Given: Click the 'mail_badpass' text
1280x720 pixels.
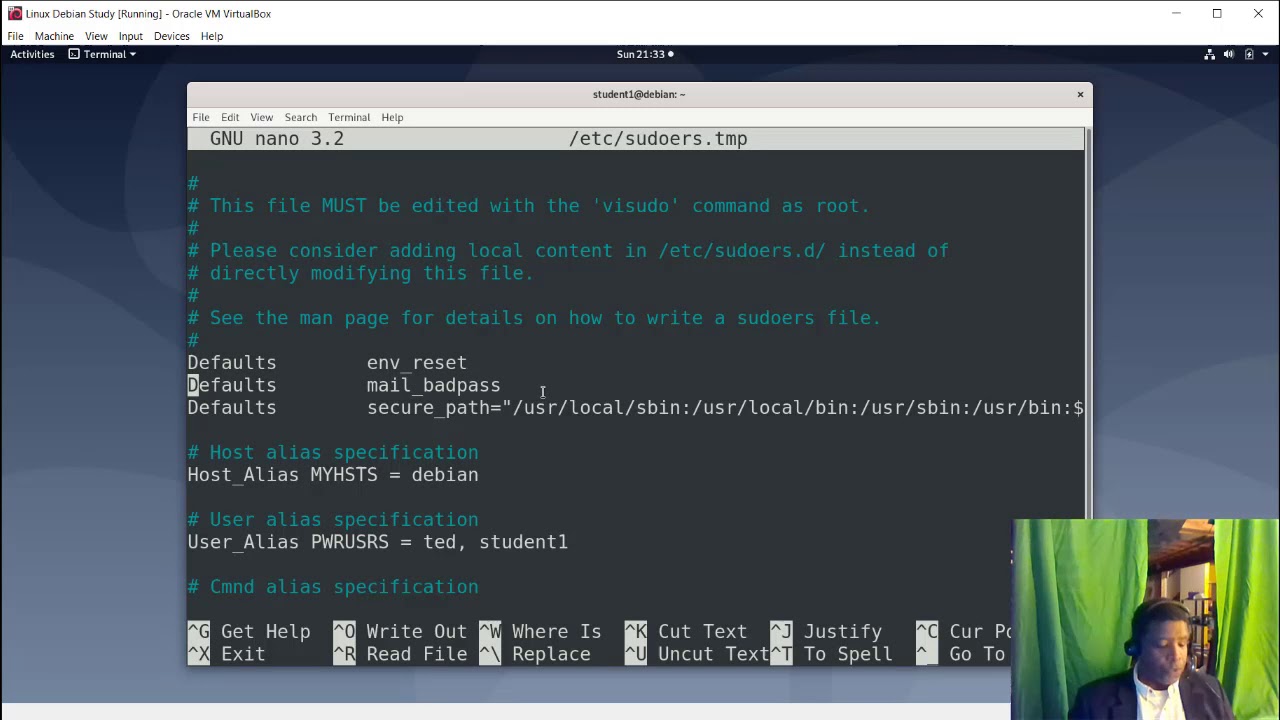Looking at the screenshot, I should [433, 385].
